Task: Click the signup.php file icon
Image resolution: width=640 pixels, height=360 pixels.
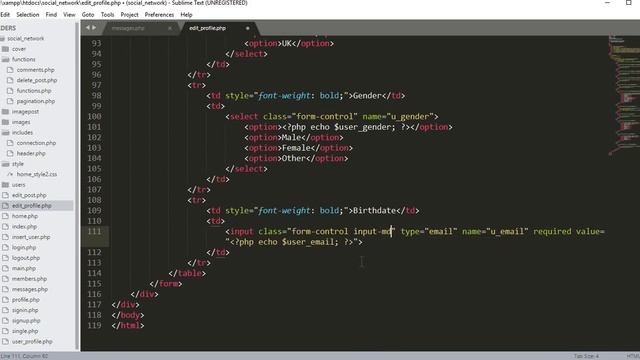Action: coord(5,321)
